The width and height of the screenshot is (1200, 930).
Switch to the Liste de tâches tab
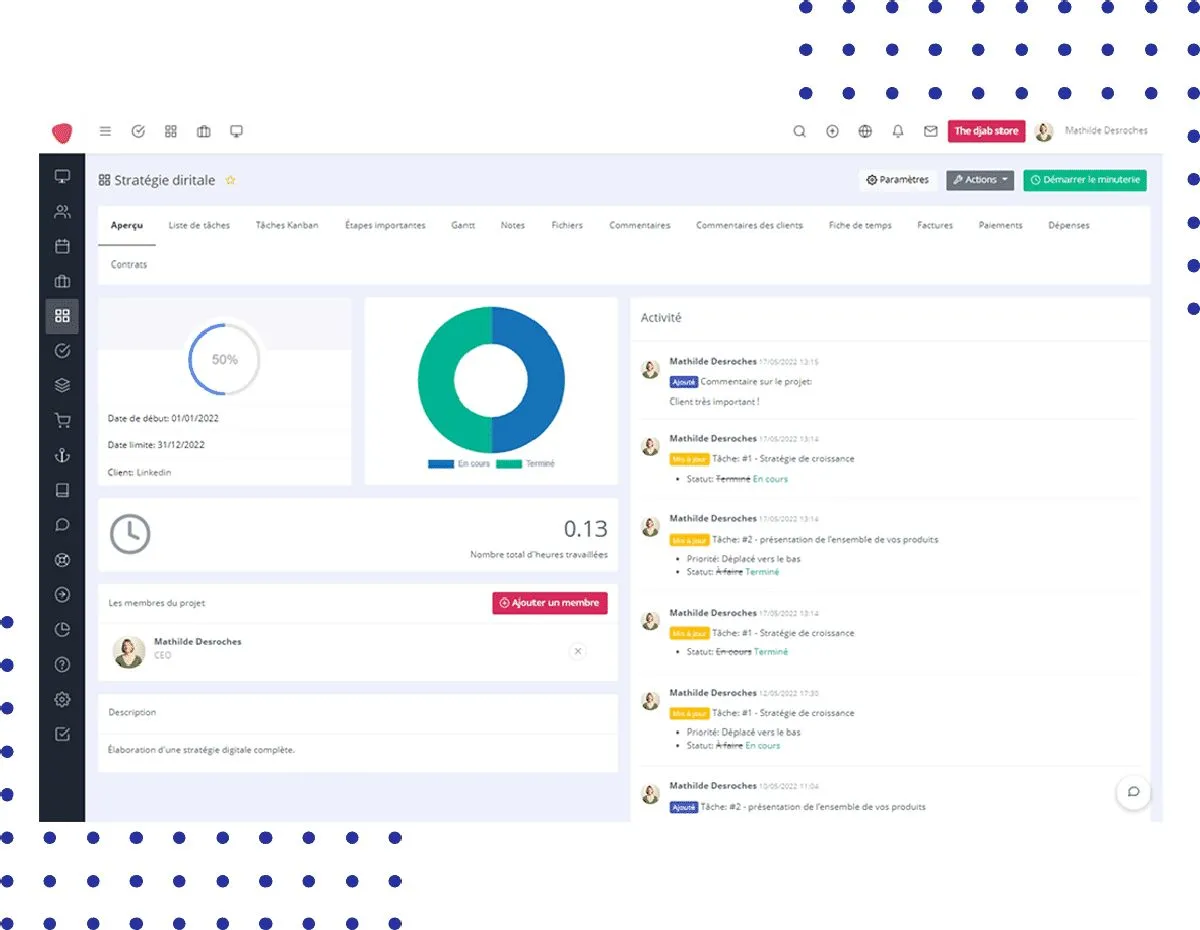(199, 225)
